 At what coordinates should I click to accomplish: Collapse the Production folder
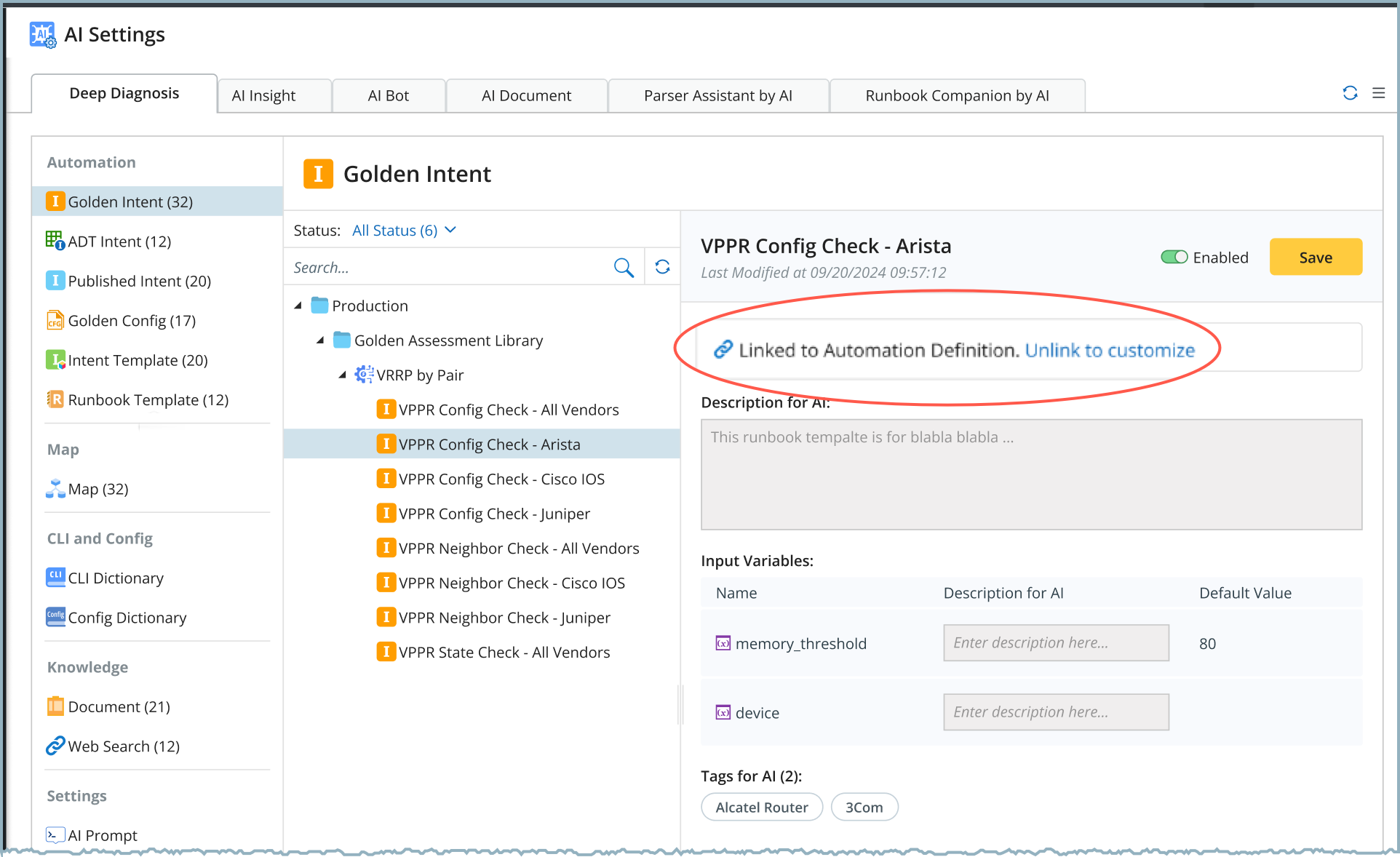point(298,306)
